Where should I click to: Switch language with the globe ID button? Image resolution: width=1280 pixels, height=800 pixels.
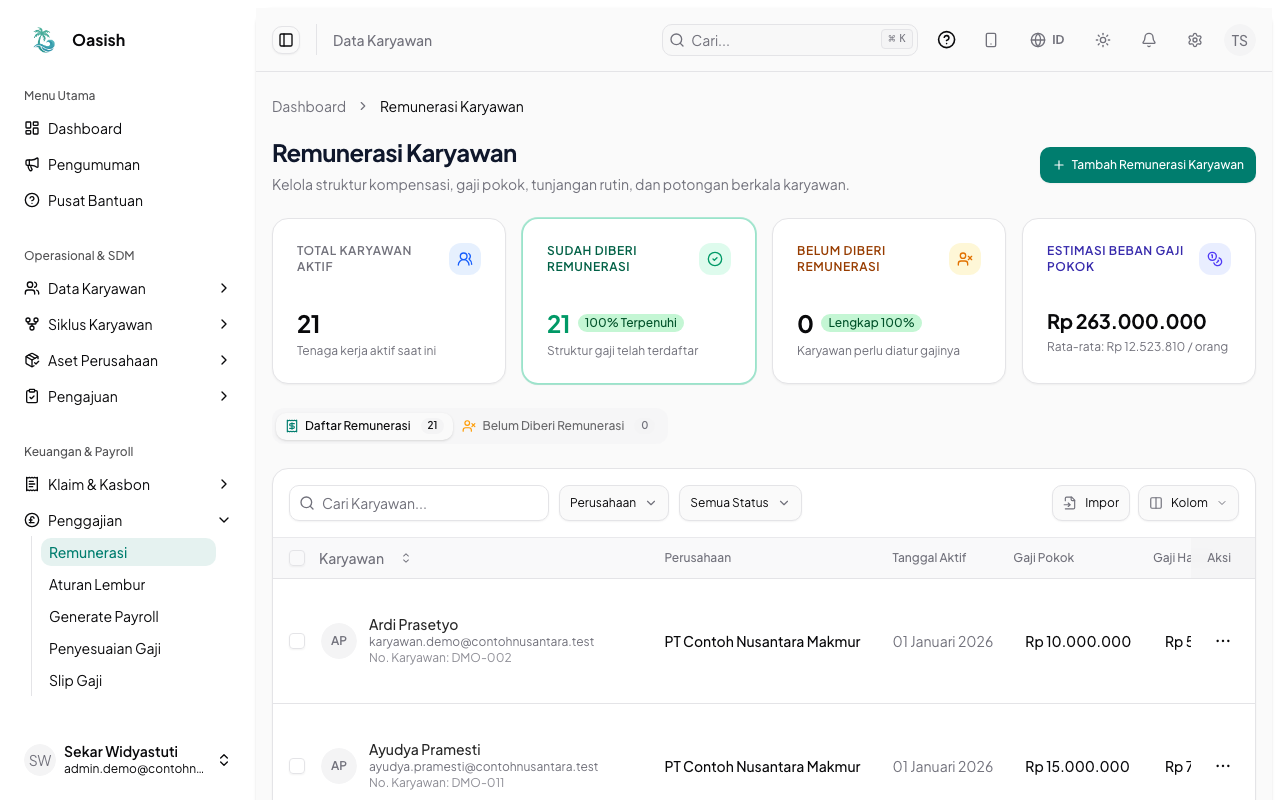click(x=1047, y=40)
